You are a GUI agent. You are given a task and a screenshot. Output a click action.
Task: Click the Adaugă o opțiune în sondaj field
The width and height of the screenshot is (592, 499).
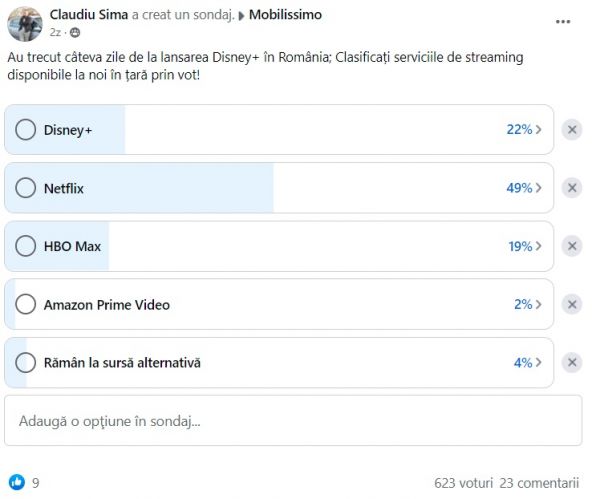pyautogui.click(x=293, y=420)
